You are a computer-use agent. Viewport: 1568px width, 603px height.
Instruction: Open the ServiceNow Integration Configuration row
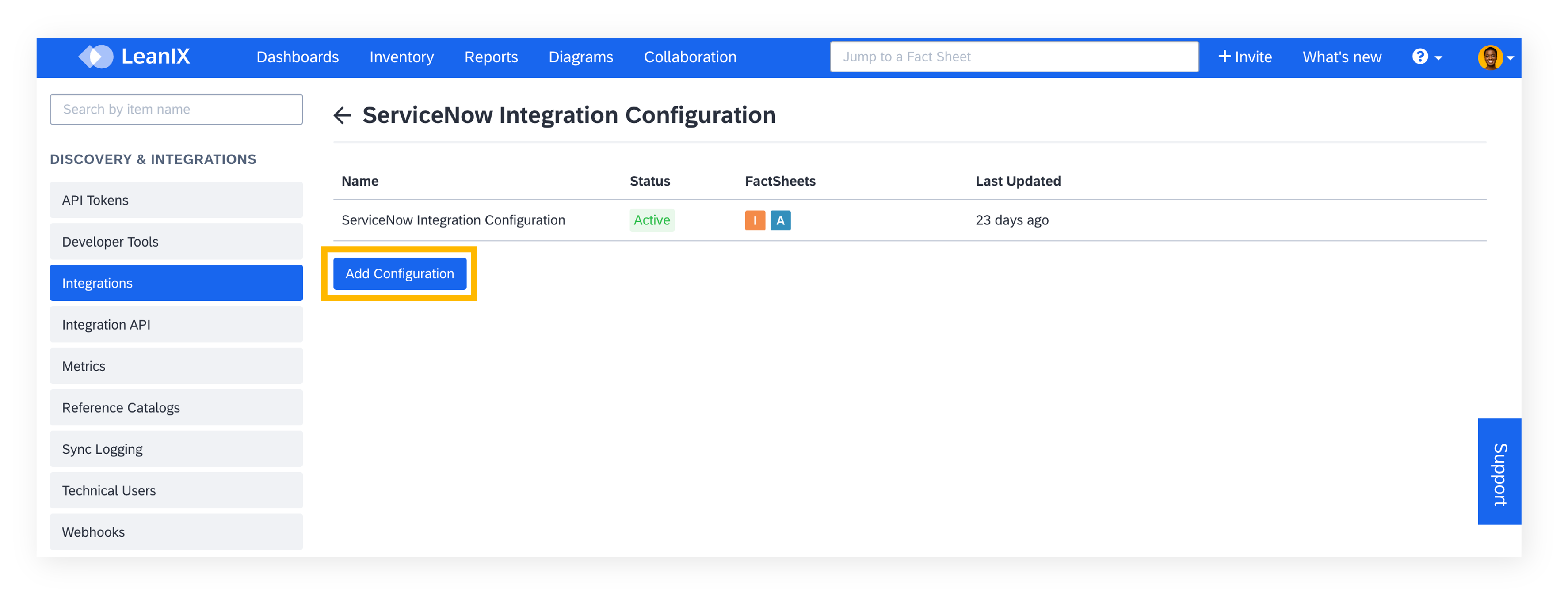909,220
